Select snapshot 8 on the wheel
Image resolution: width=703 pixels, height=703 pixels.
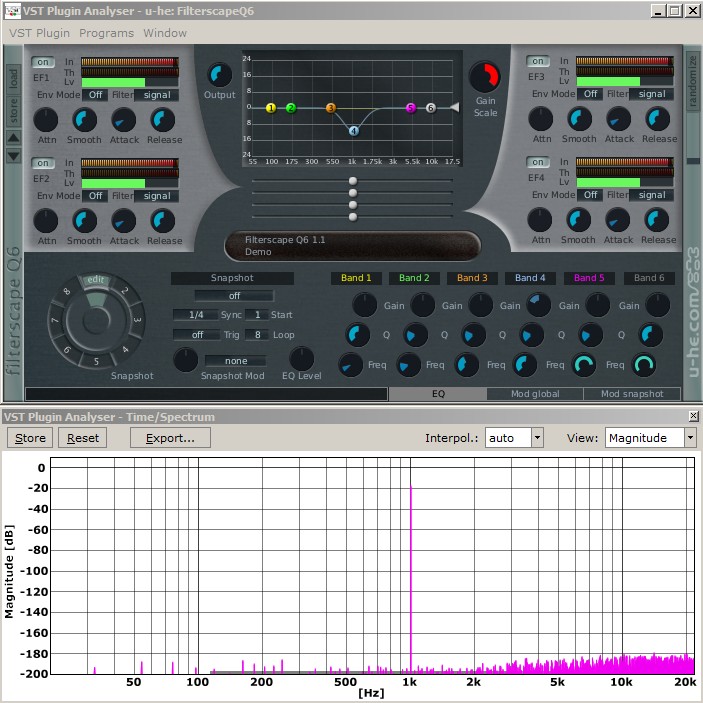pyautogui.click(x=66, y=291)
